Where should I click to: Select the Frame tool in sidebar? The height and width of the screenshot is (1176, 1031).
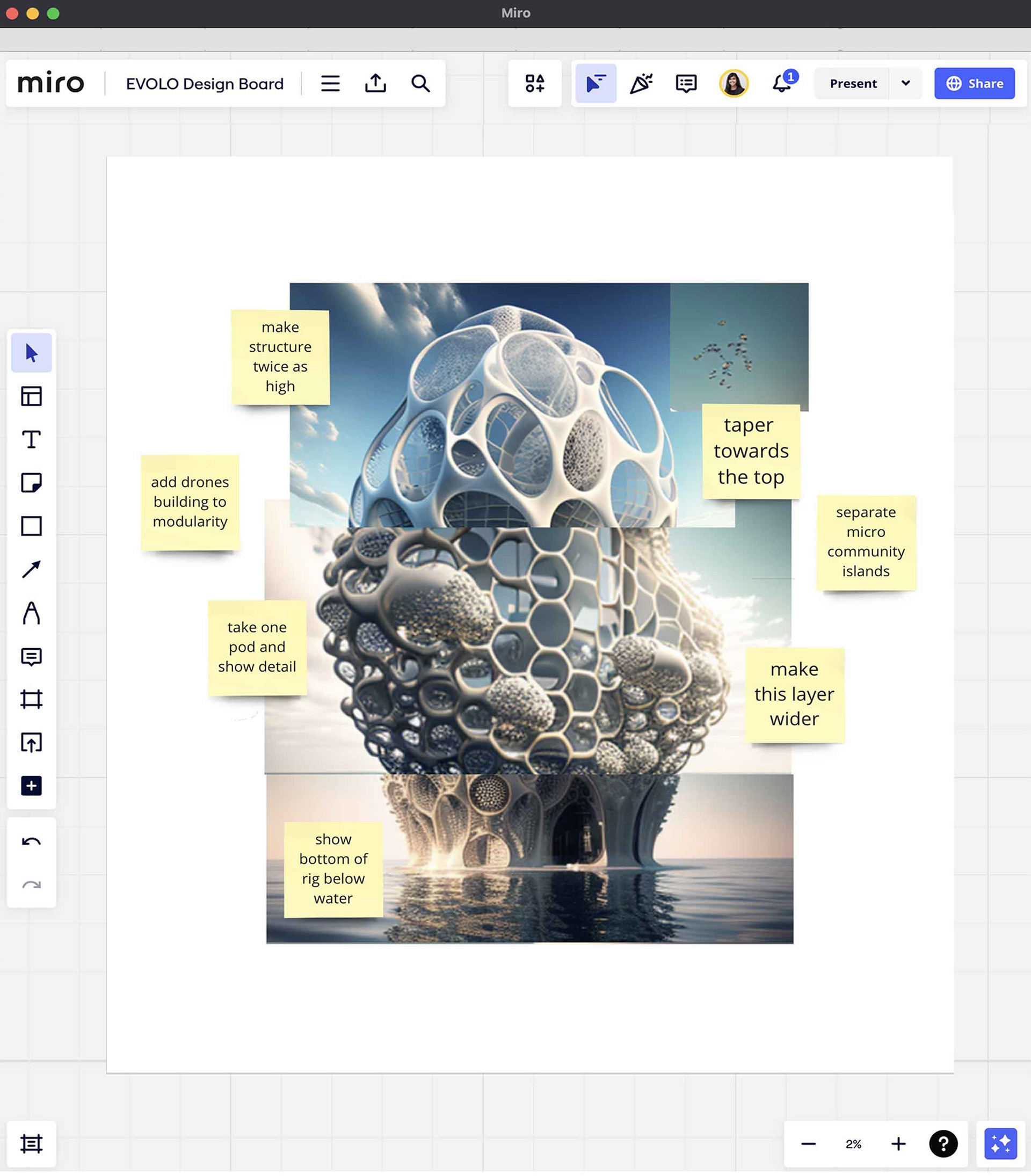(31, 700)
